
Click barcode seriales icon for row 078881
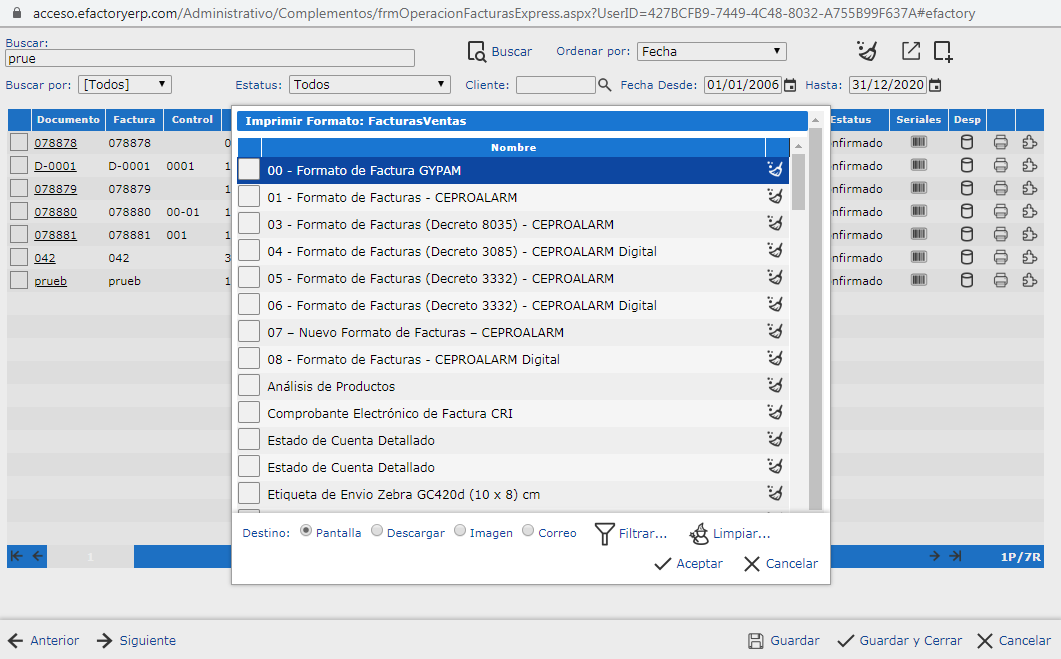click(x=918, y=234)
